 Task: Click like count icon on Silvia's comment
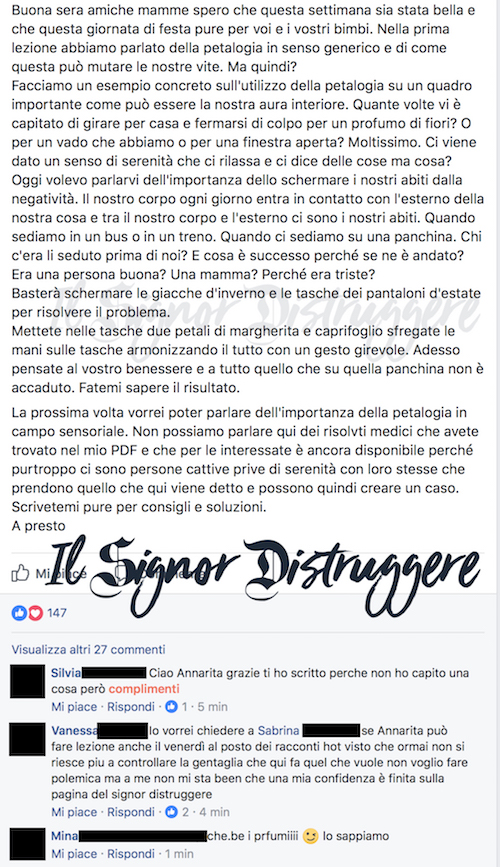(x=171, y=707)
